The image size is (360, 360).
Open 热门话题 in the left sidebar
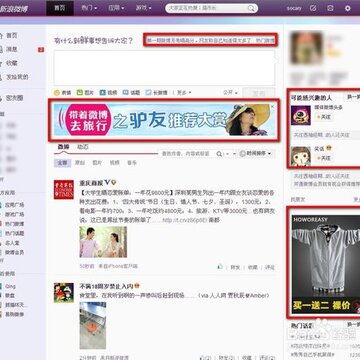(x=15, y=234)
